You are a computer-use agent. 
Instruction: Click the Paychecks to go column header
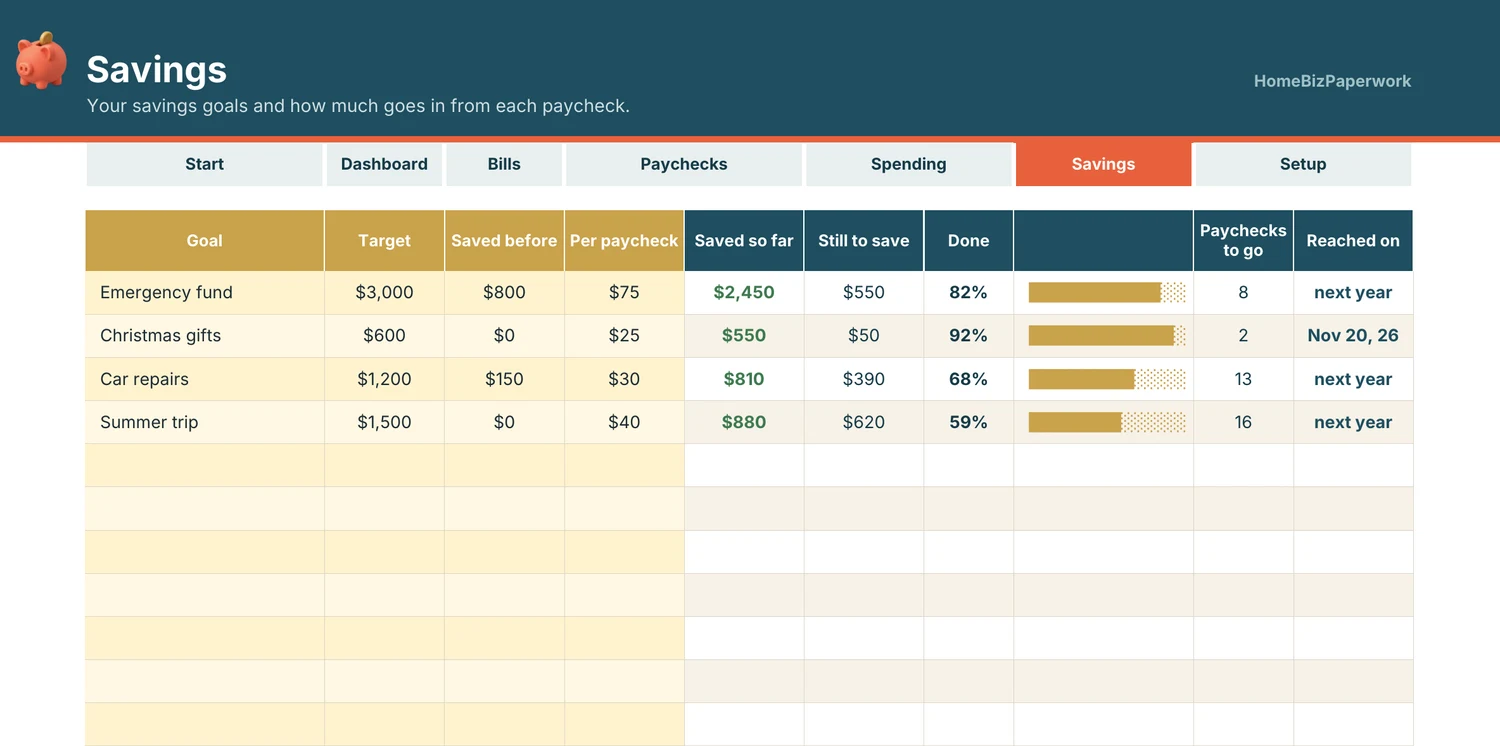tap(1243, 241)
